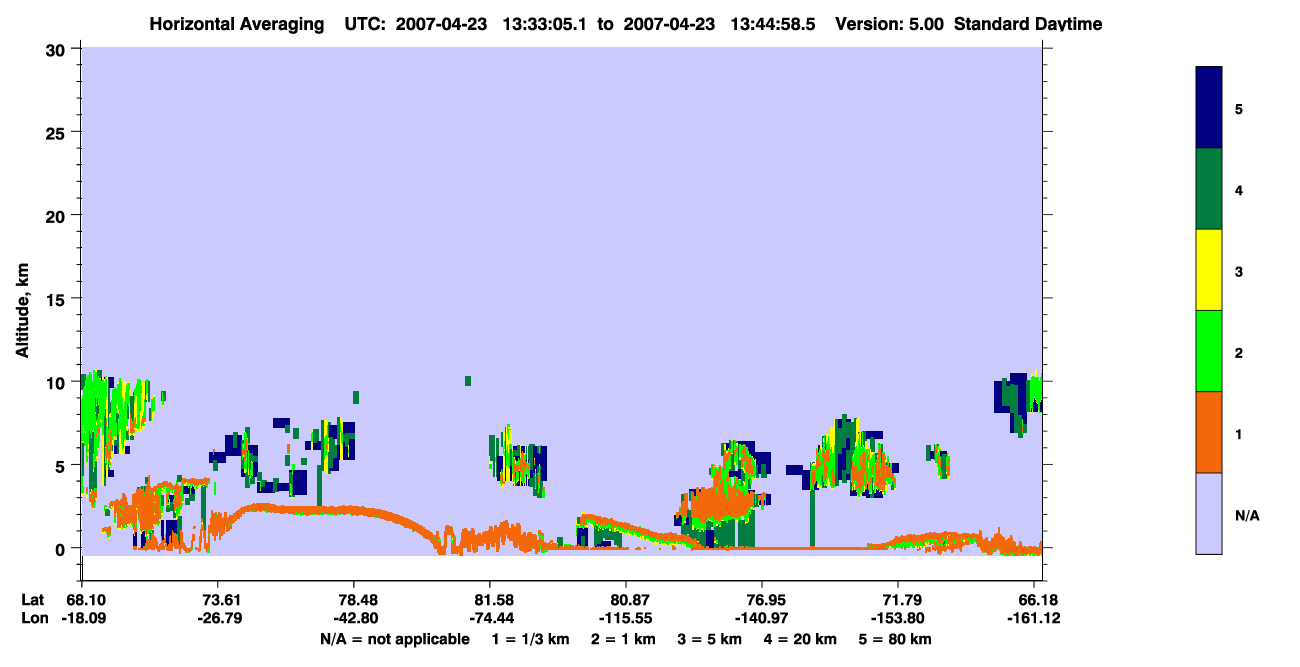Click the 'Lon' axis row label
This screenshot has height=667, width=1300.
tap(34, 618)
